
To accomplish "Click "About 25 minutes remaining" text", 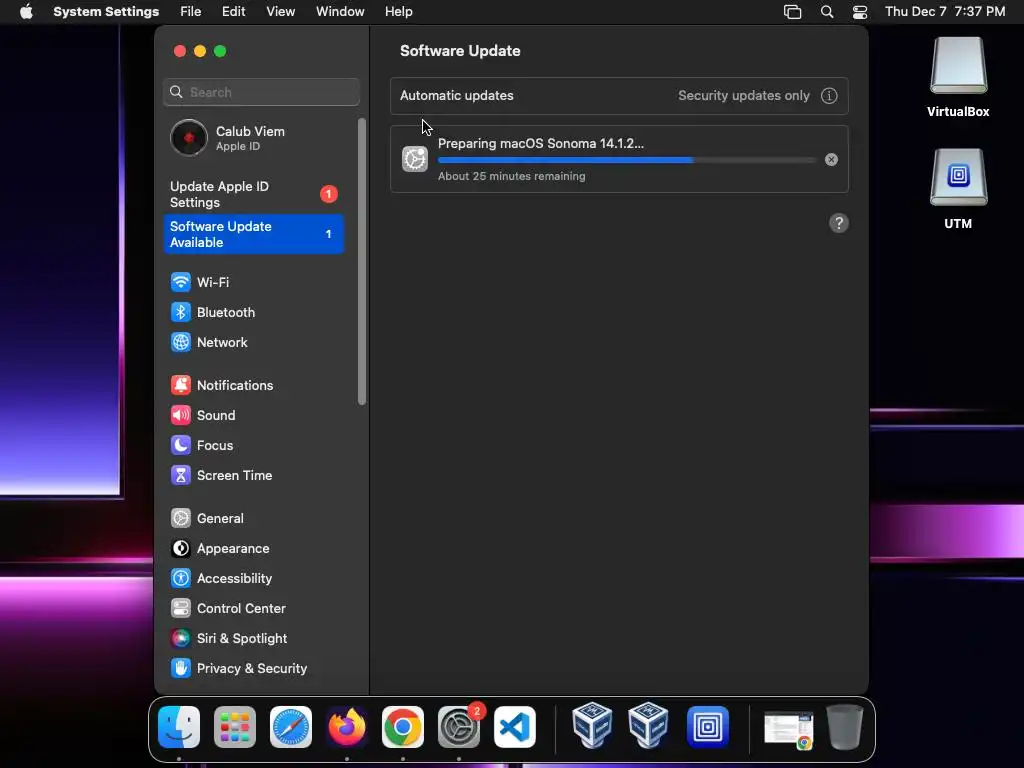I will point(511,176).
